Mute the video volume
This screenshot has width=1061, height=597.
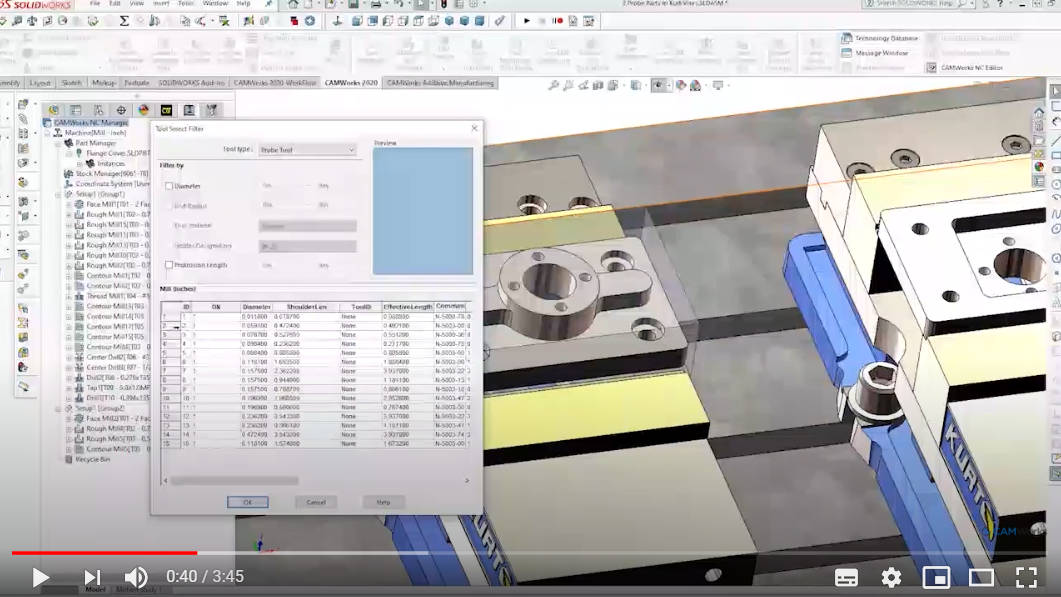pos(136,577)
